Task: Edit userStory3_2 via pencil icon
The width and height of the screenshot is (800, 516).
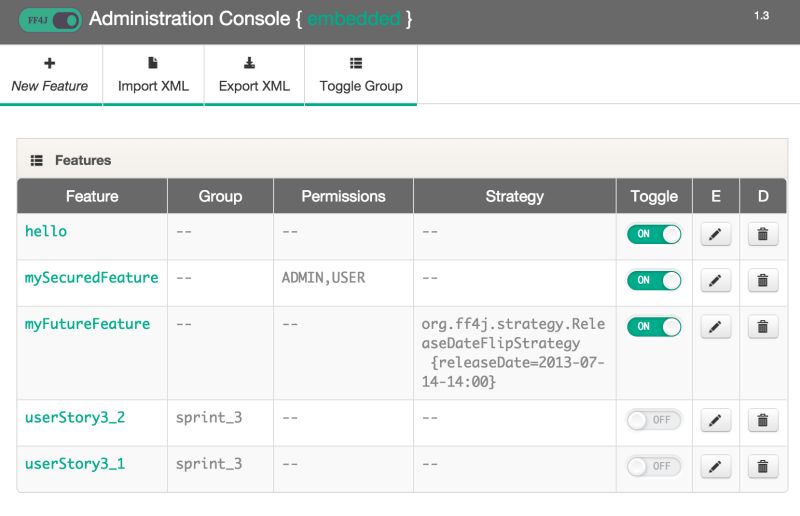Action: coord(715,420)
